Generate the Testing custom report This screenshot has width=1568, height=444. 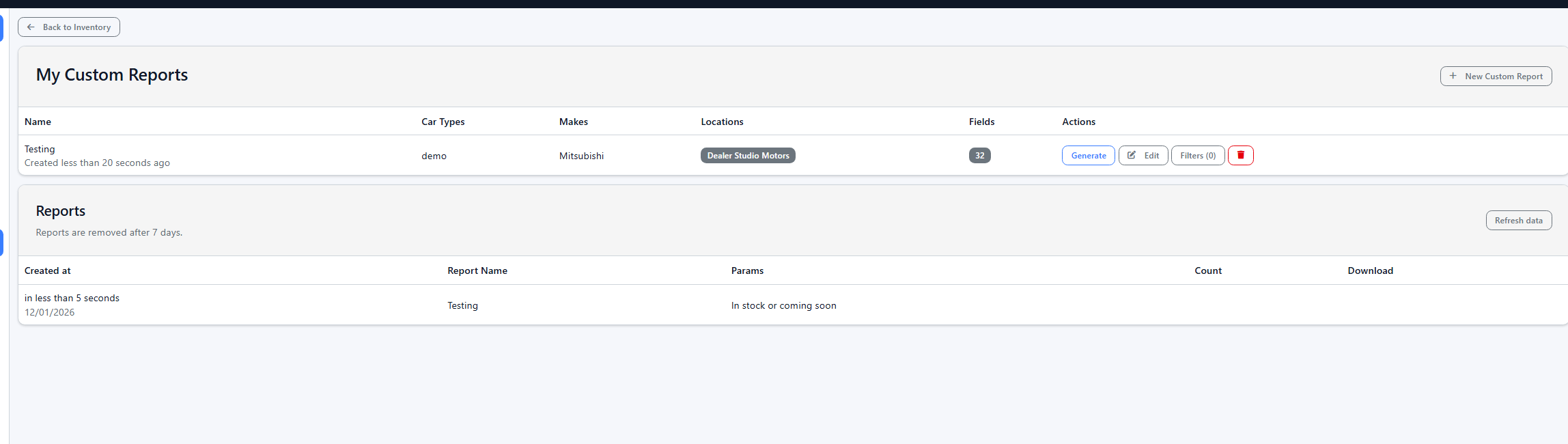[x=1088, y=156]
